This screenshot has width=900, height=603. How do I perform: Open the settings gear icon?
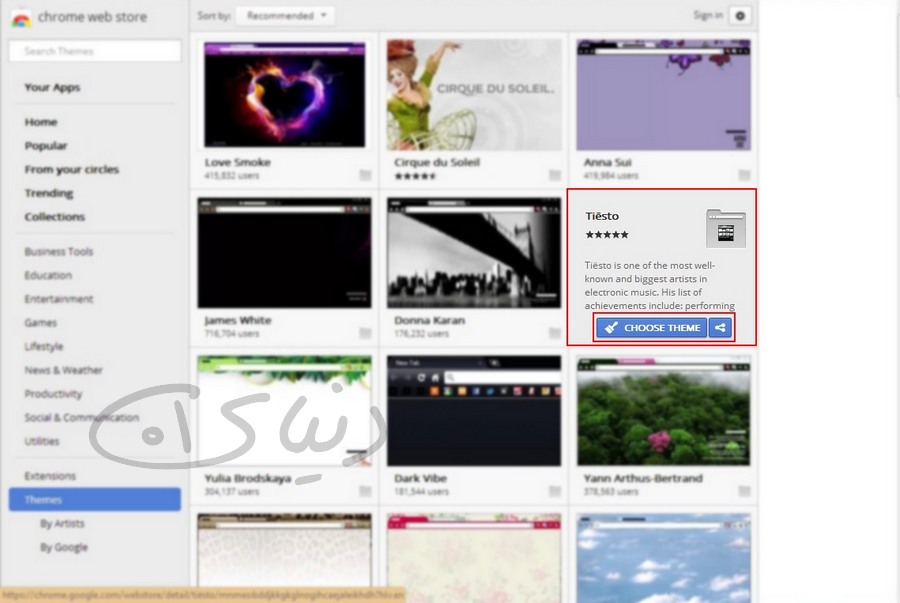click(x=740, y=15)
